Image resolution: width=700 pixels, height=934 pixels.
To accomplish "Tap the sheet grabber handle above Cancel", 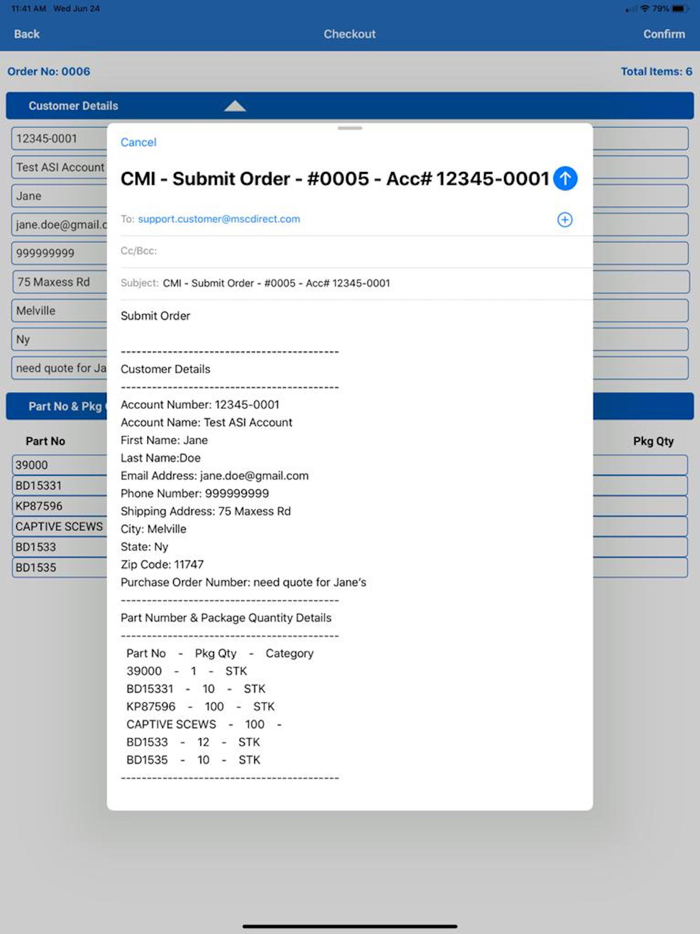I will (x=350, y=127).
